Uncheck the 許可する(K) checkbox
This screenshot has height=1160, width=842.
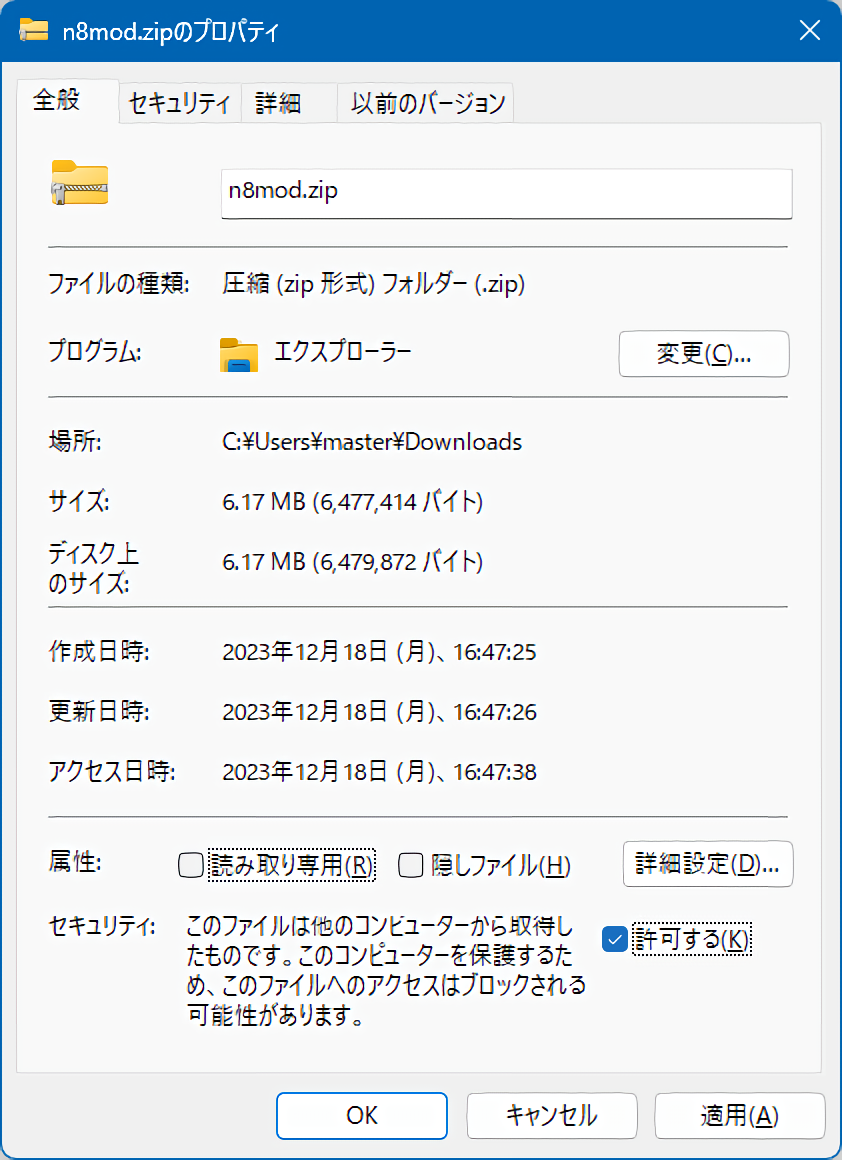[615, 939]
